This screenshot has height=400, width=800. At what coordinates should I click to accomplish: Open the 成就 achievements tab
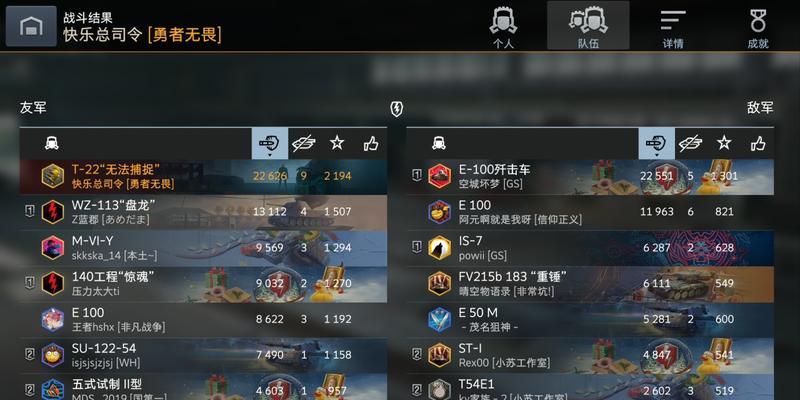coord(758,26)
